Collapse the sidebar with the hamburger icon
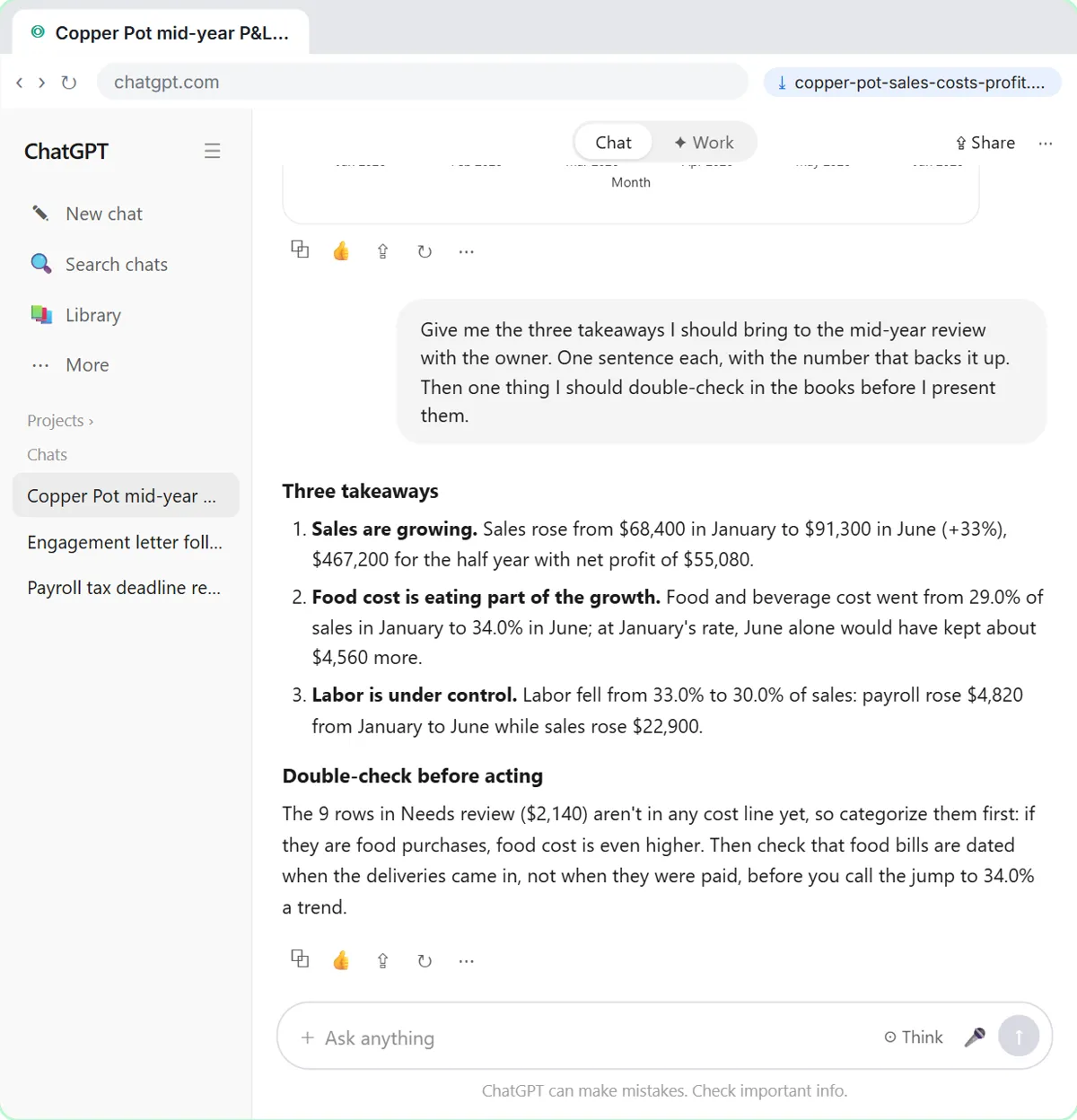 pyautogui.click(x=212, y=151)
